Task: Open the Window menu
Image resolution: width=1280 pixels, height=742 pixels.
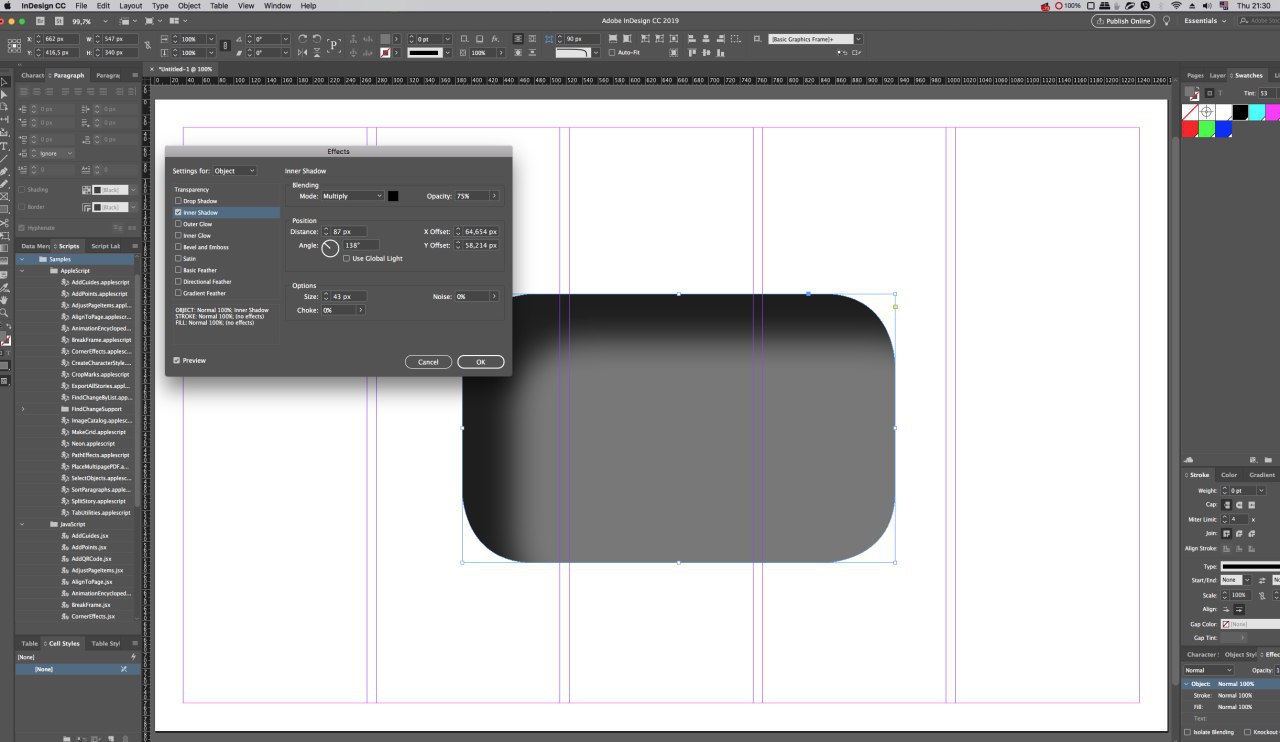Action: (x=277, y=6)
